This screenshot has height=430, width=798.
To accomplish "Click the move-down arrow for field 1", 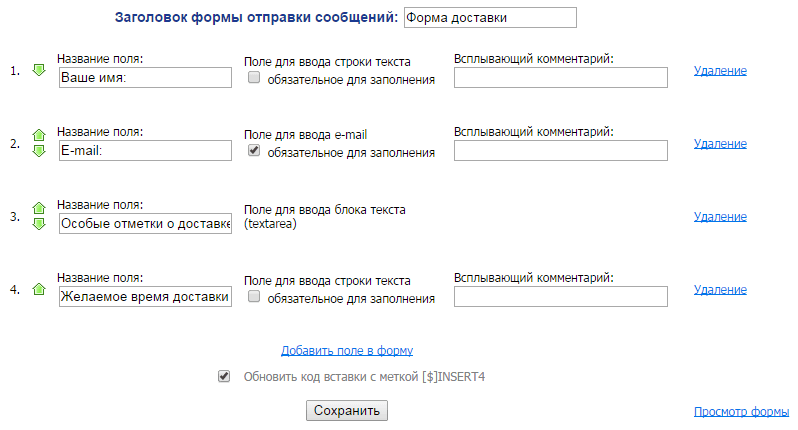I will tap(39, 70).
